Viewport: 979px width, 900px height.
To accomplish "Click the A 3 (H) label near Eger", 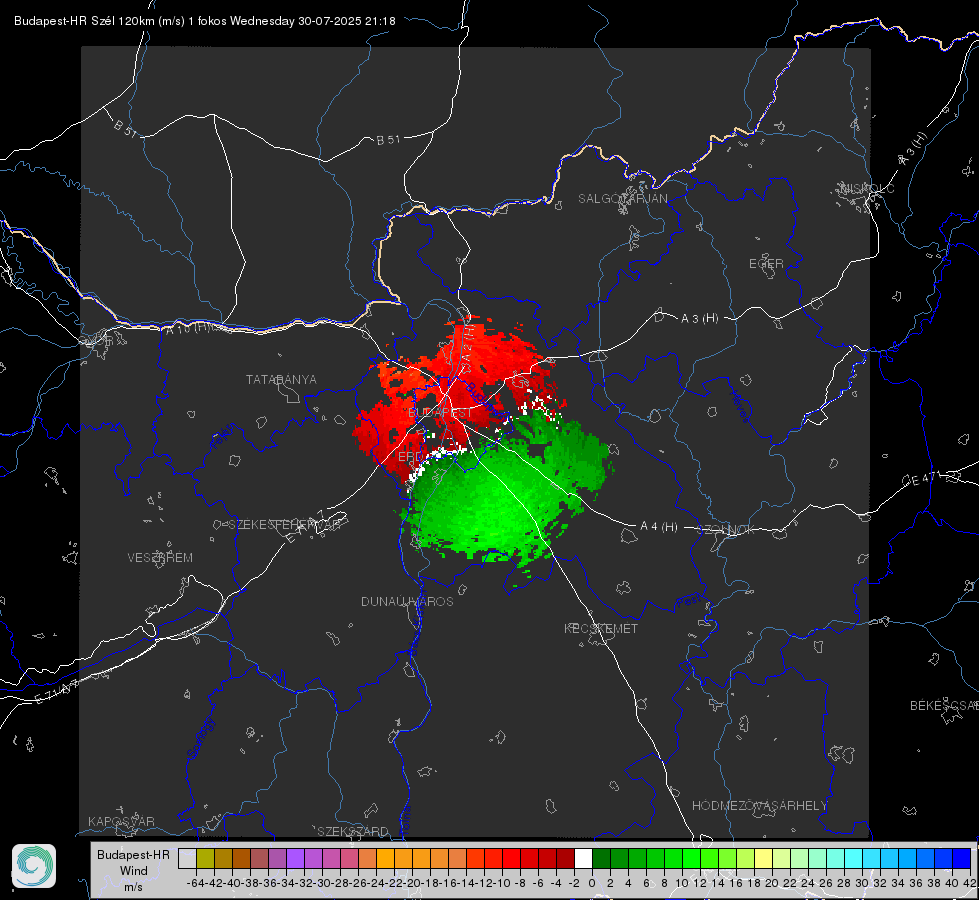I will point(699,319).
